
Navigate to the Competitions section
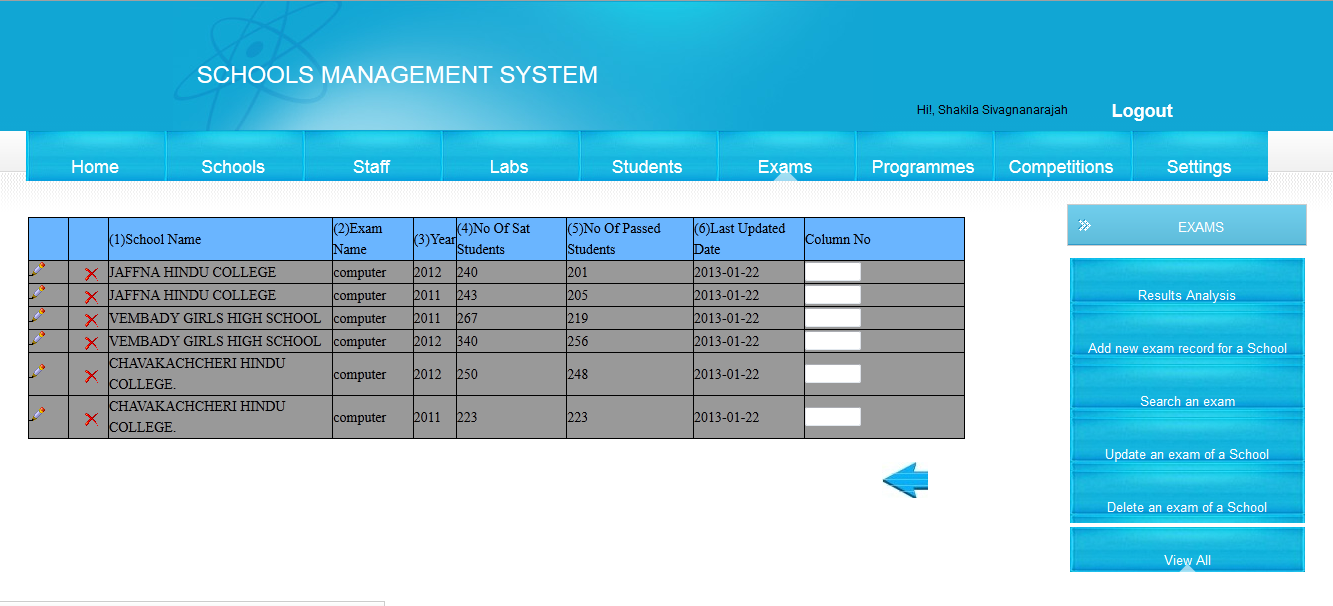(x=1062, y=166)
